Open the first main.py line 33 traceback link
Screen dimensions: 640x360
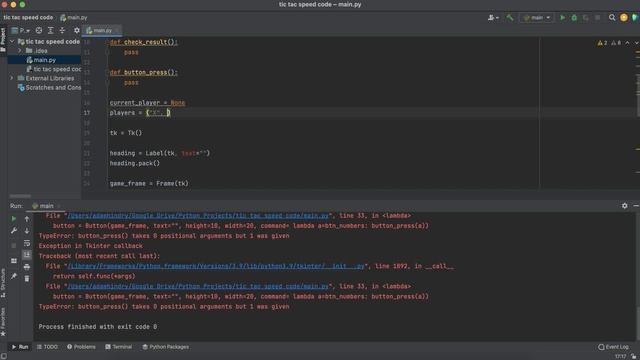(x=198, y=216)
